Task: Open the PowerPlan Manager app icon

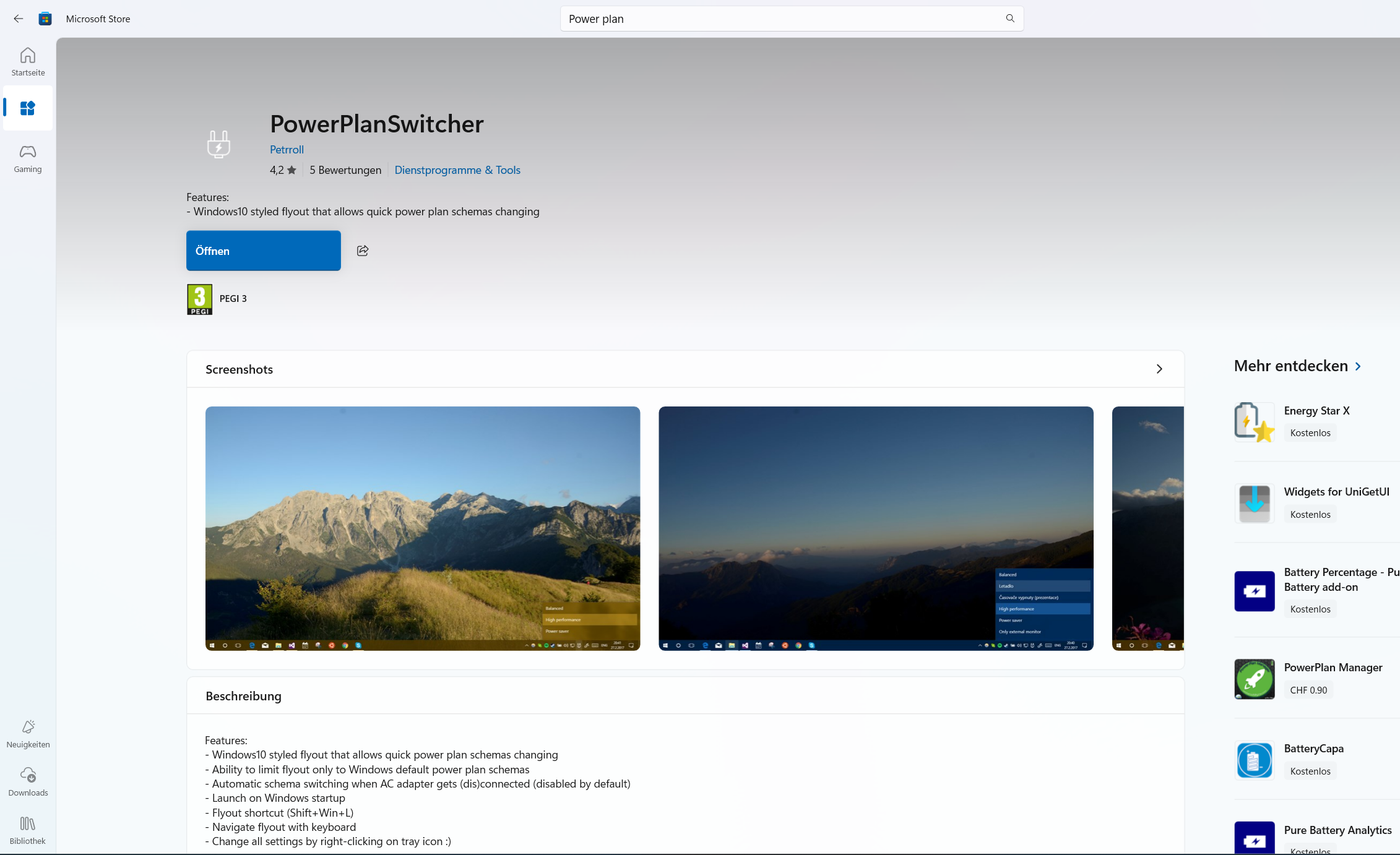Action: point(1254,679)
